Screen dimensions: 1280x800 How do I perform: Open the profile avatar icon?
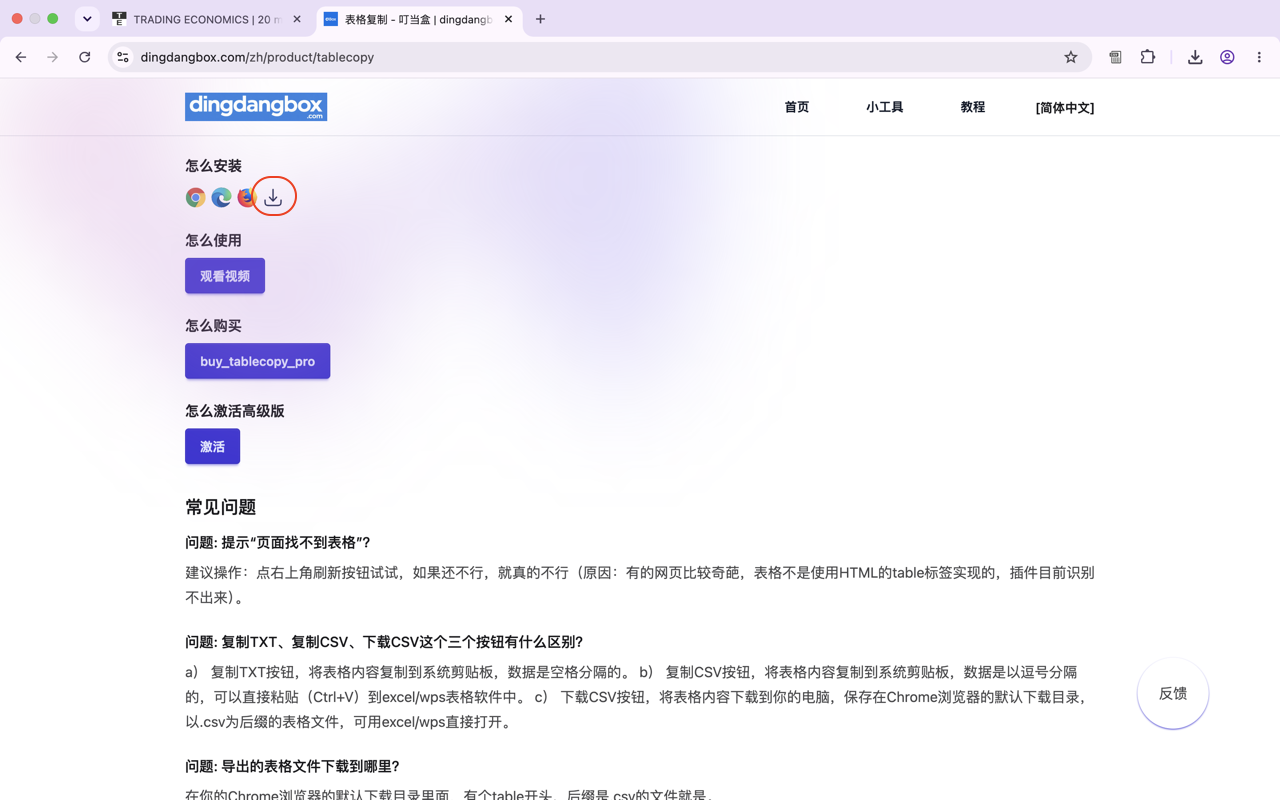click(x=1227, y=57)
